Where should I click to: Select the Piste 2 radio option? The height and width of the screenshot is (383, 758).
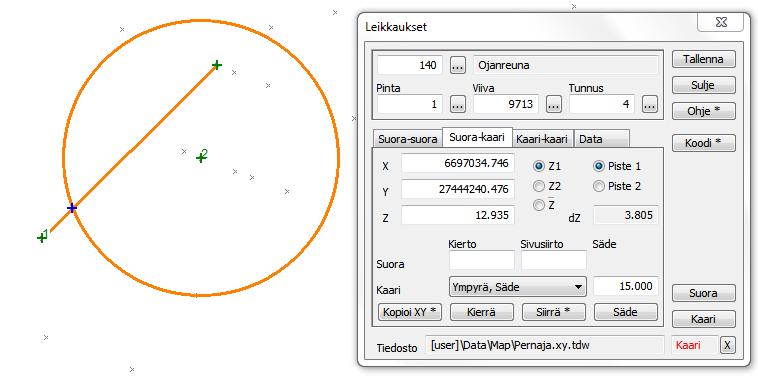click(599, 186)
